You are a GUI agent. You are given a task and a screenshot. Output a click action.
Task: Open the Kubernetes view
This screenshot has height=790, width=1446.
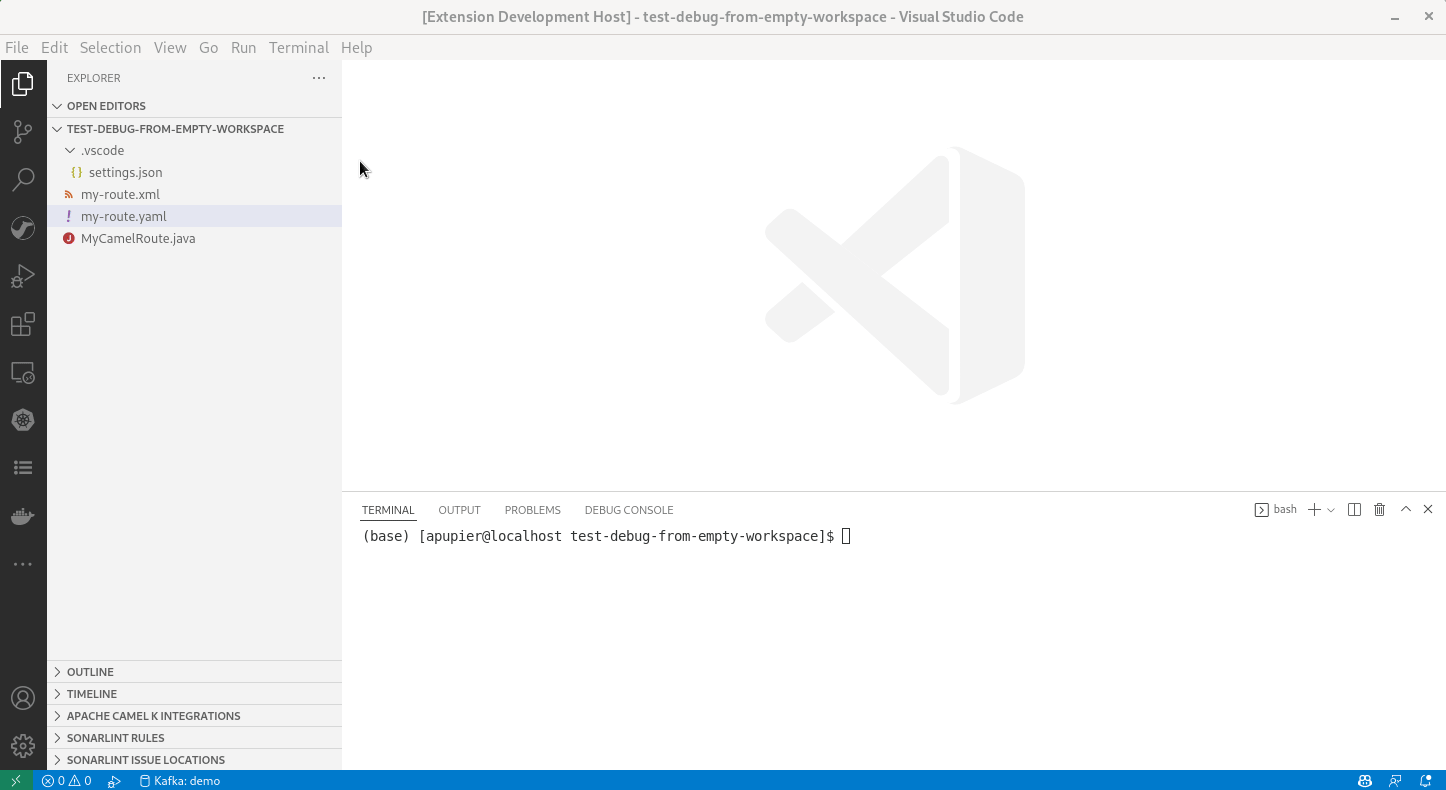click(x=23, y=419)
